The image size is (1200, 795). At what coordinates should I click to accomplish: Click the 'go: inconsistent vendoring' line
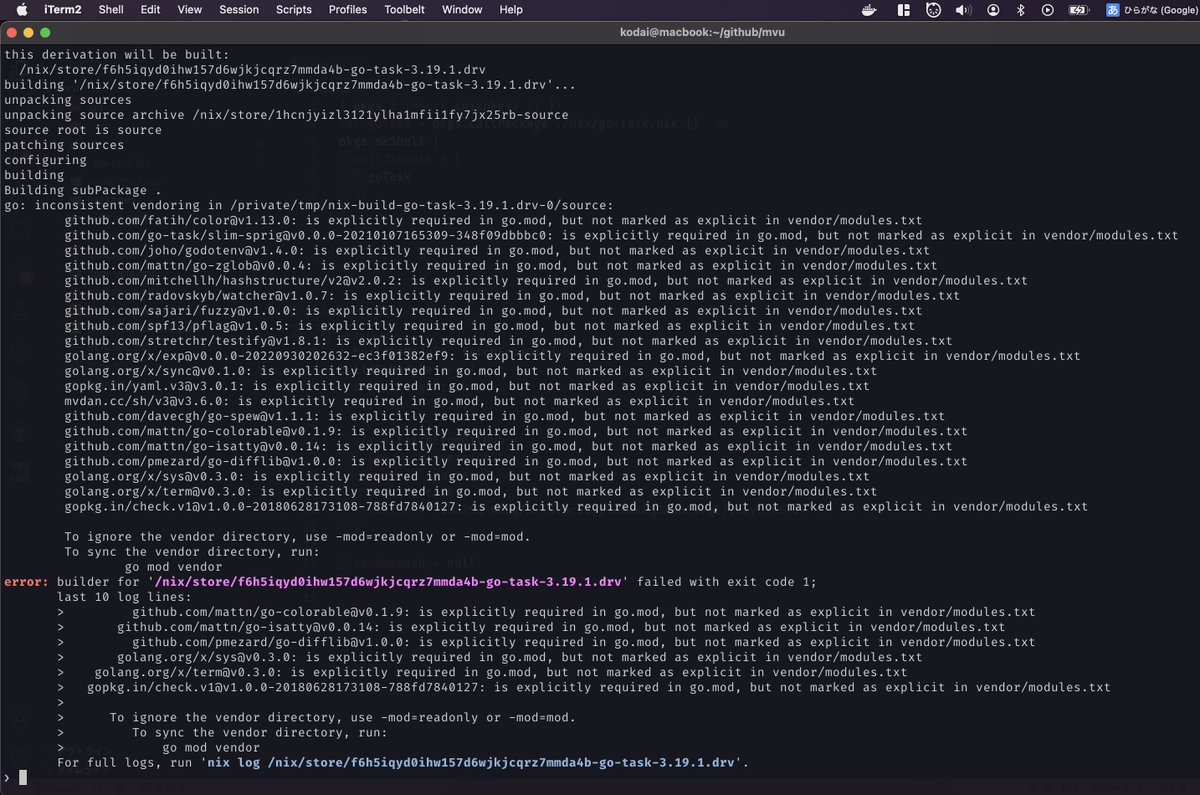point(308,205)
